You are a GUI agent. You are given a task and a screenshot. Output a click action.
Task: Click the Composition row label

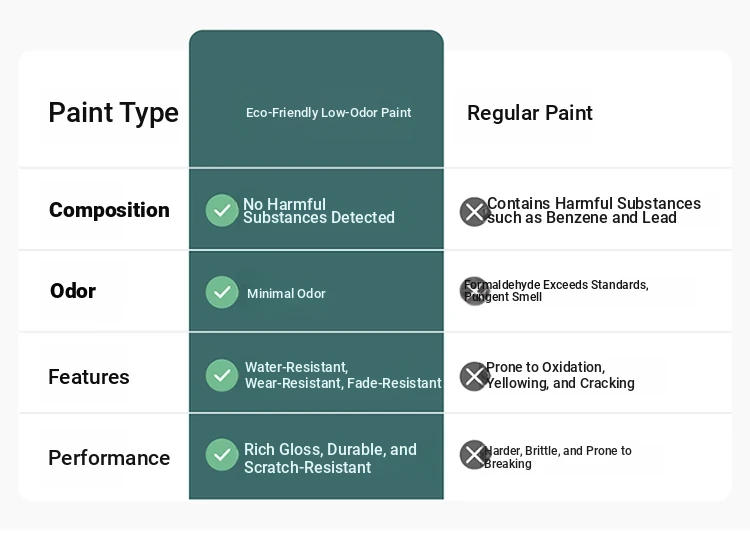(109, 210)
